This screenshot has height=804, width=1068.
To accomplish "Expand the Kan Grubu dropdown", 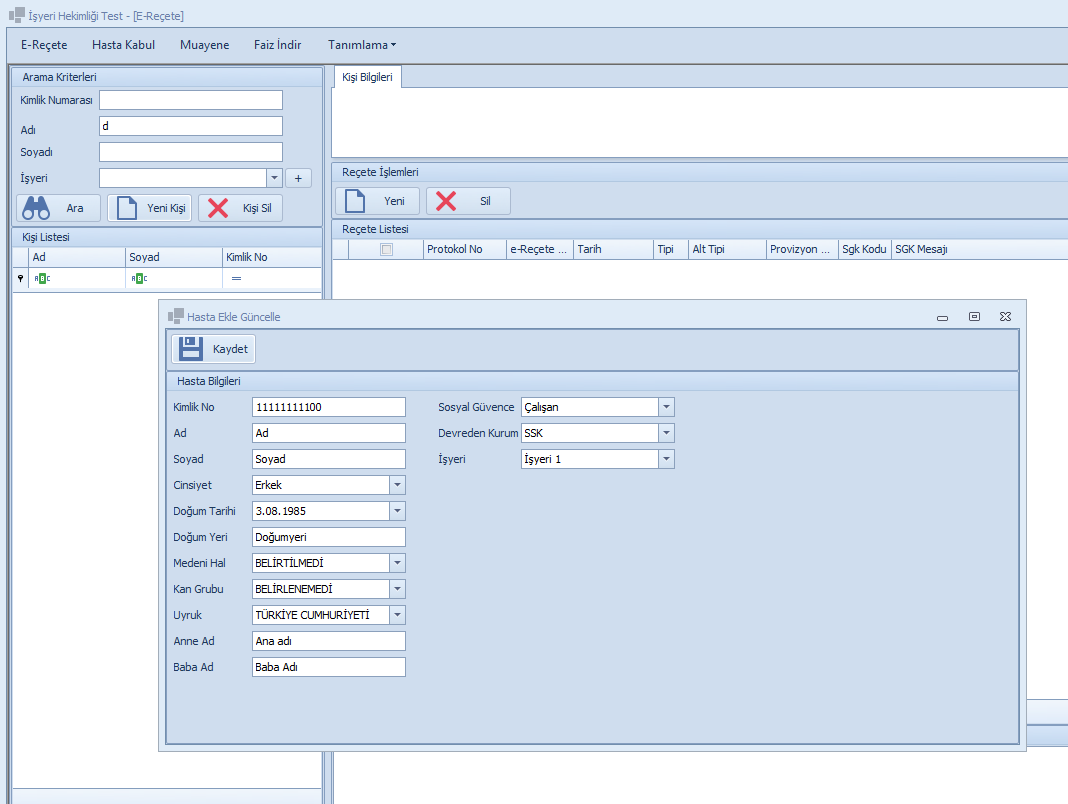I will (x=397, y=589).
